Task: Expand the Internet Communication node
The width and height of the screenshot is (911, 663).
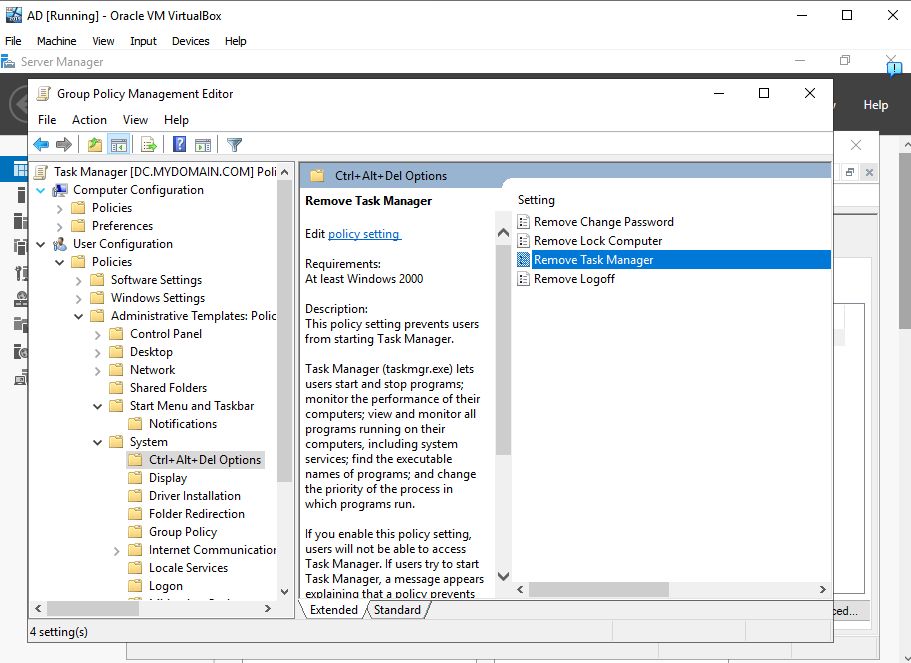Action: point(117,551)
